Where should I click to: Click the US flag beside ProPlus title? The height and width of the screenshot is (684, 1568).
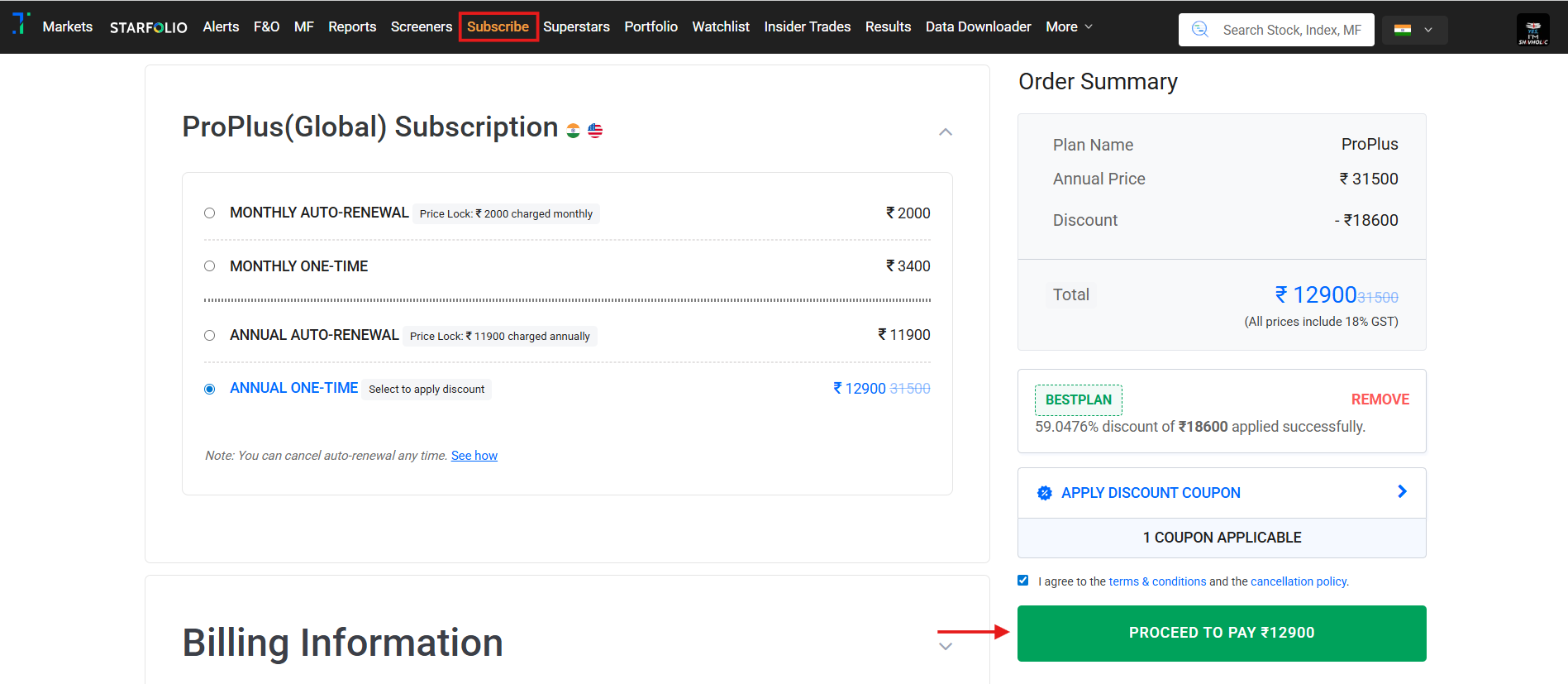pos(595,131)
